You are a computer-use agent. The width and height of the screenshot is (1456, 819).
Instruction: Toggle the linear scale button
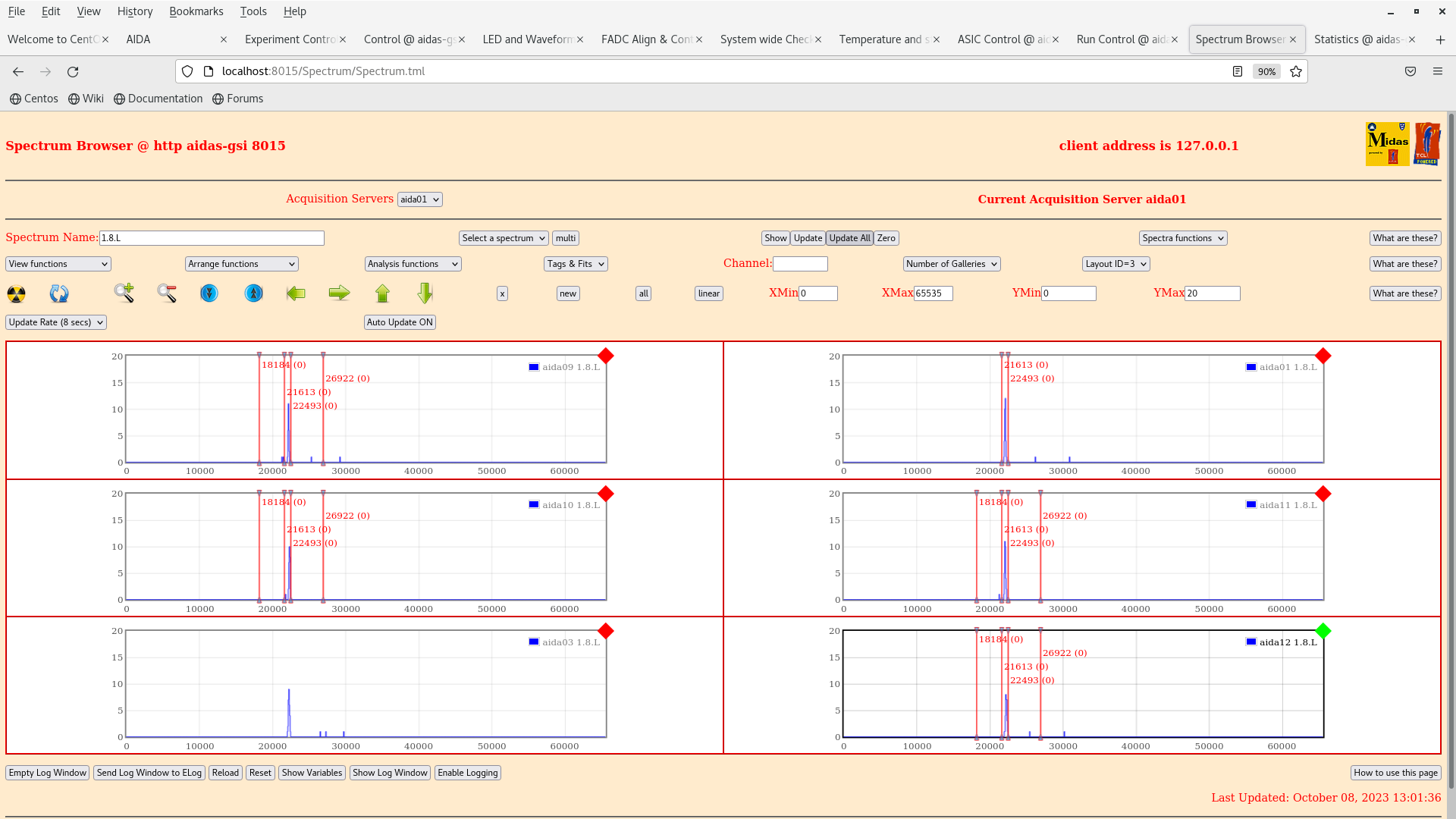pos(708,293)
